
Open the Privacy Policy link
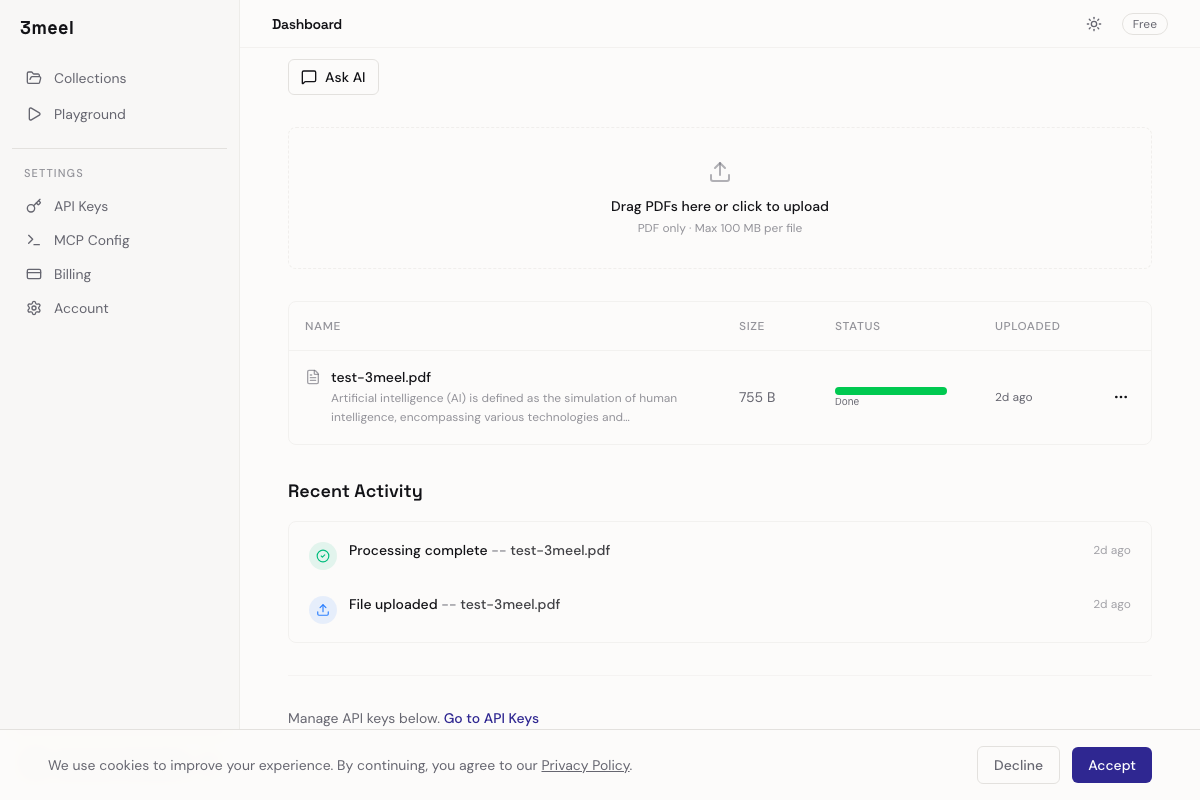[585, 765]
